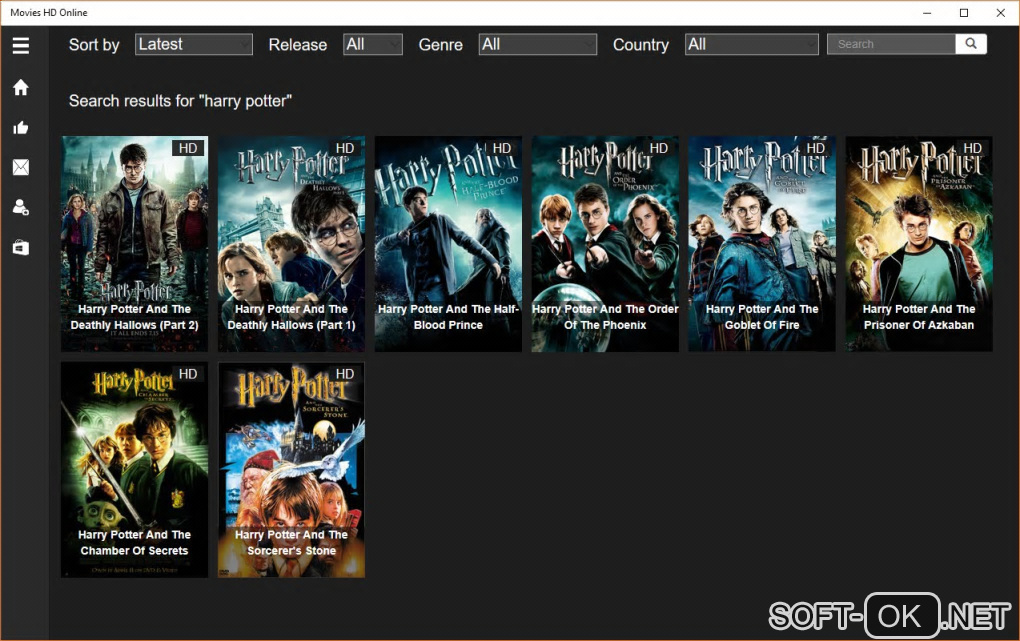The width and height of the screenshot is (1020, 641).
Task: Click the thumbs-up like icon
Action: [x=21, y=128]
